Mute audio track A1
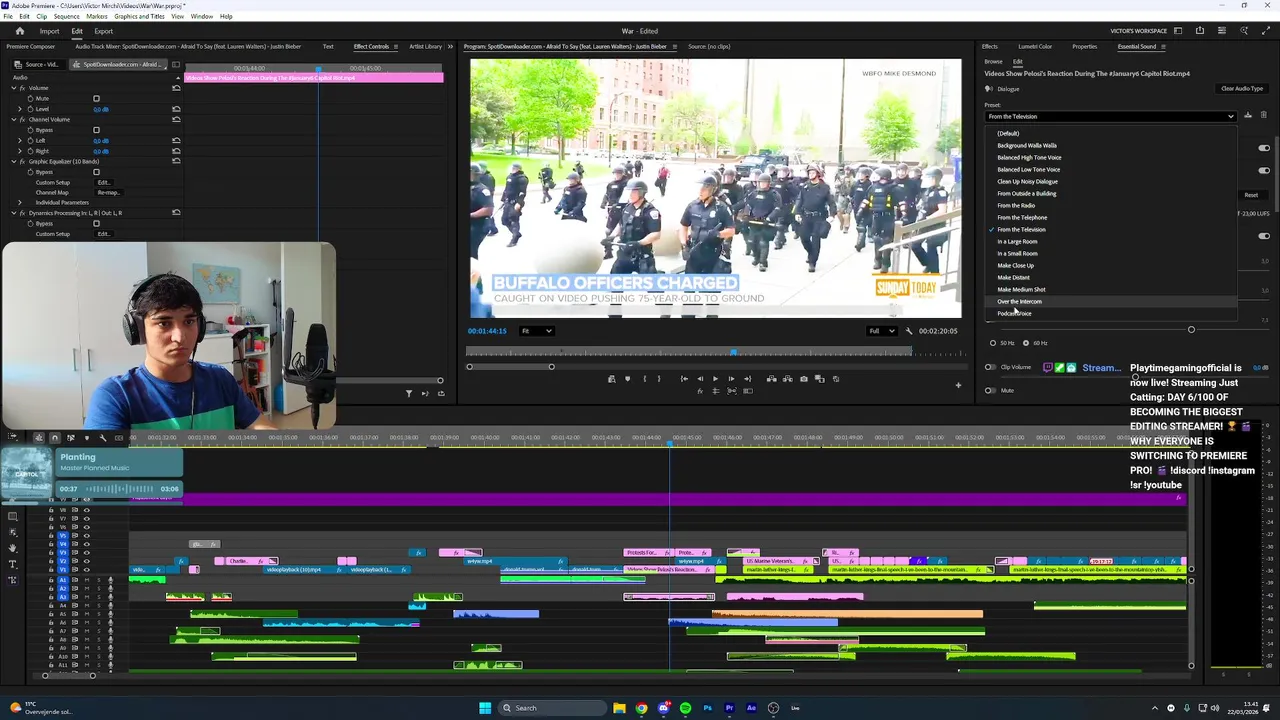Viewport: 1280px width, 720px height. tap(86, 580)
